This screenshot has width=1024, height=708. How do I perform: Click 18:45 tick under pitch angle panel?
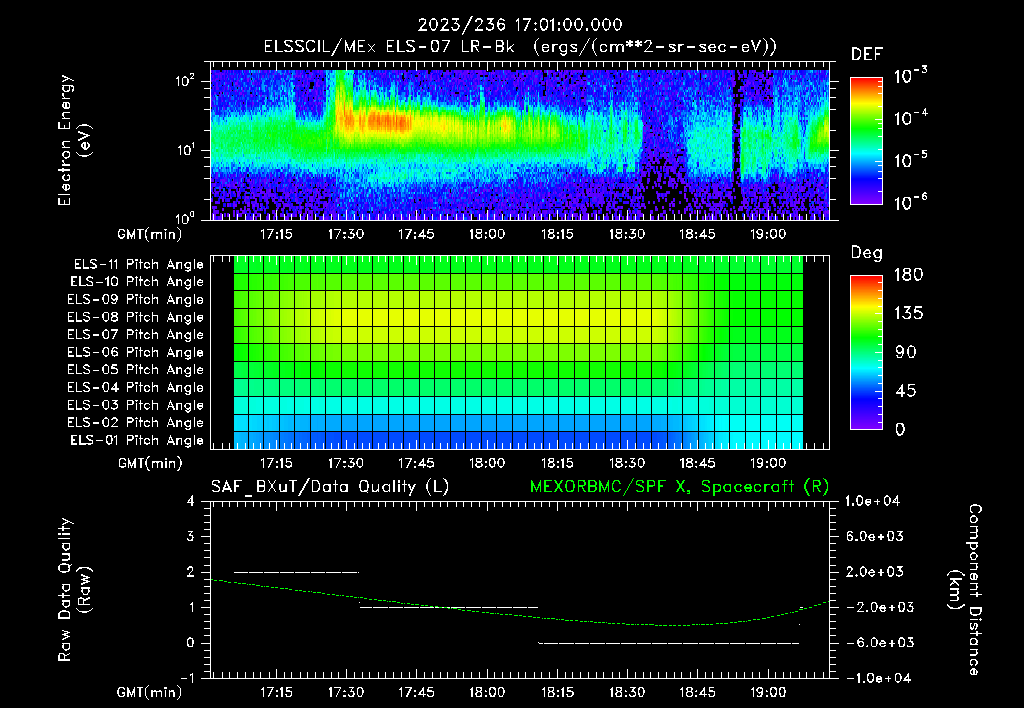(x=697, y=464)
